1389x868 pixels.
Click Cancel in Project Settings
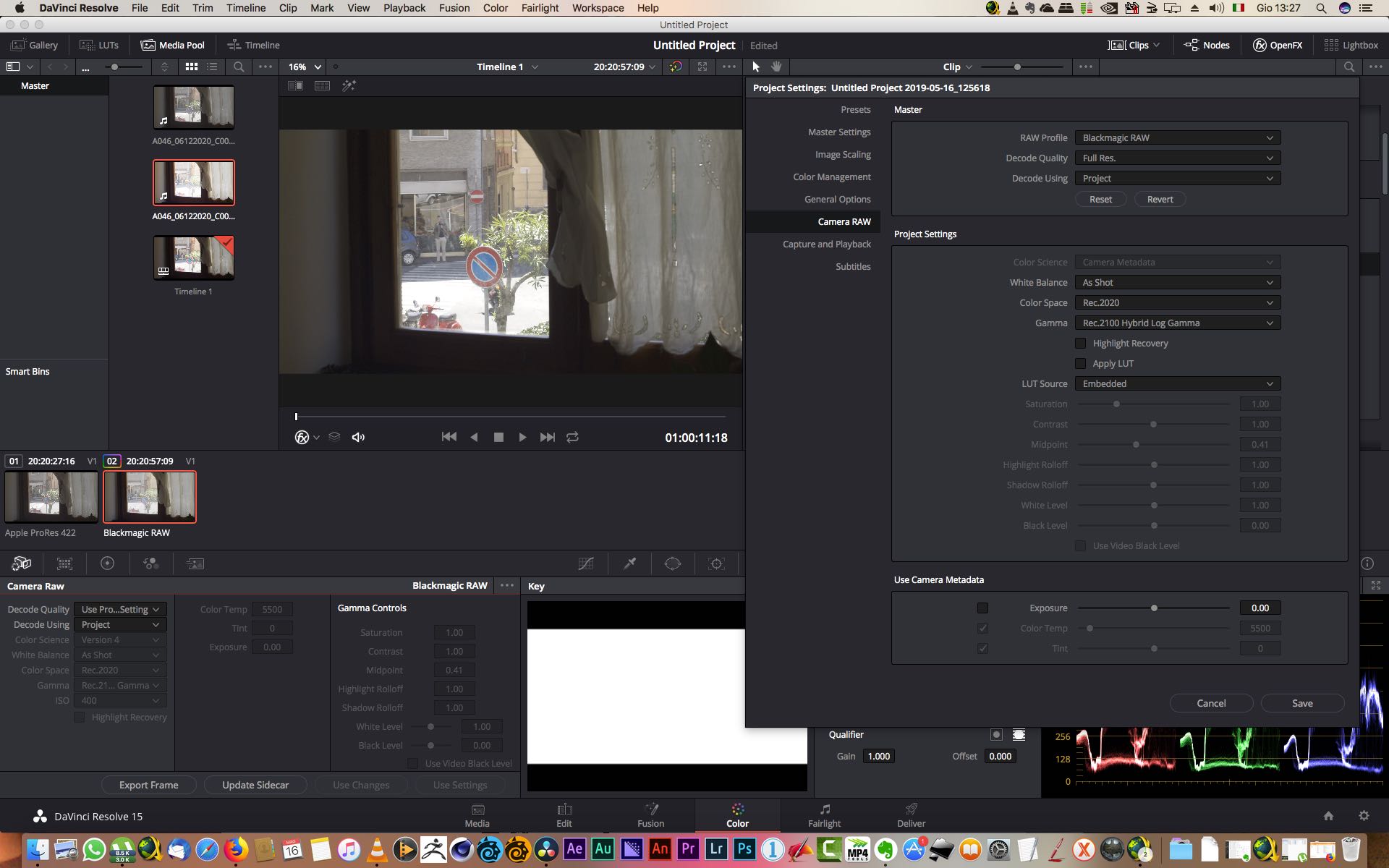tap(1211, 703)
